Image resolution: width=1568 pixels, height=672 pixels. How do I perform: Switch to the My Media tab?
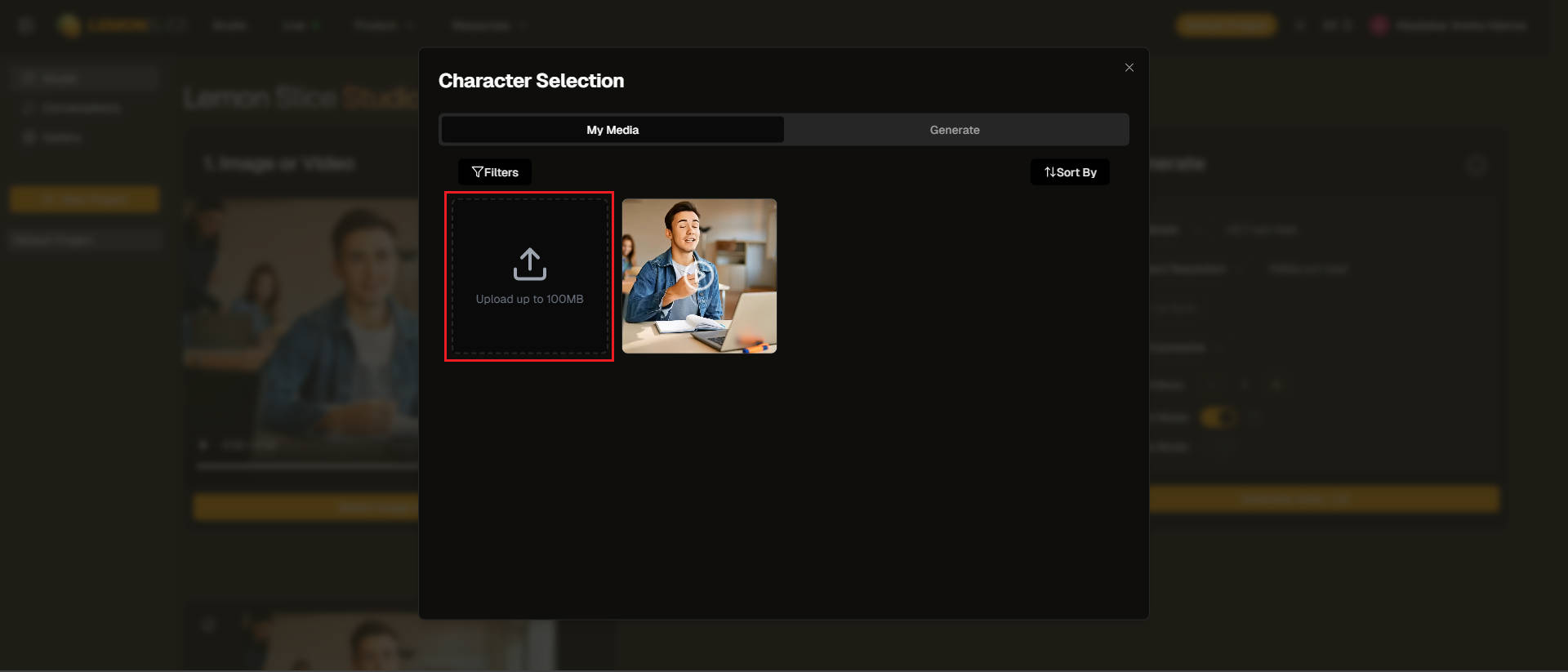click(x=612, y=130)
